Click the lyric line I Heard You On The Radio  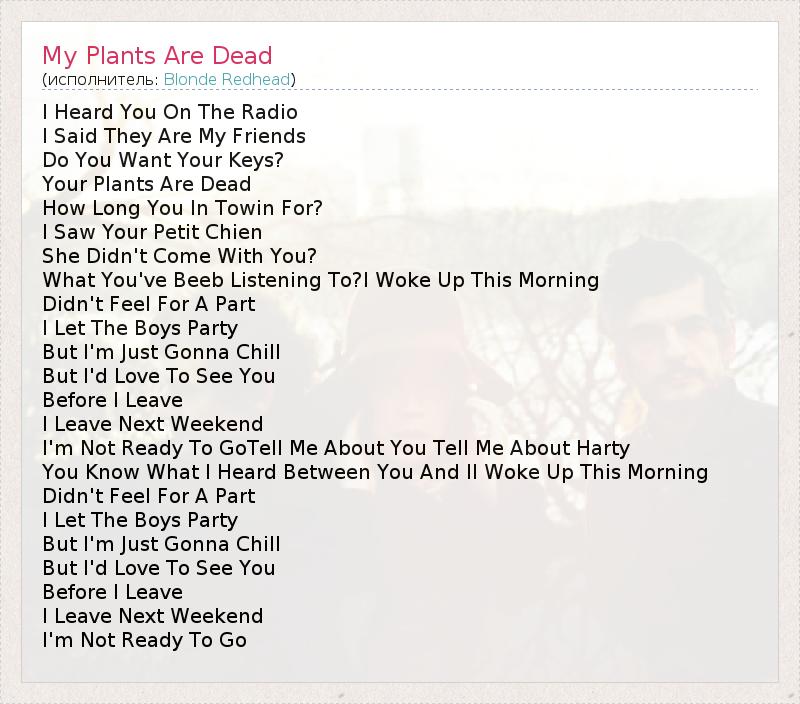tap(170, 112)
